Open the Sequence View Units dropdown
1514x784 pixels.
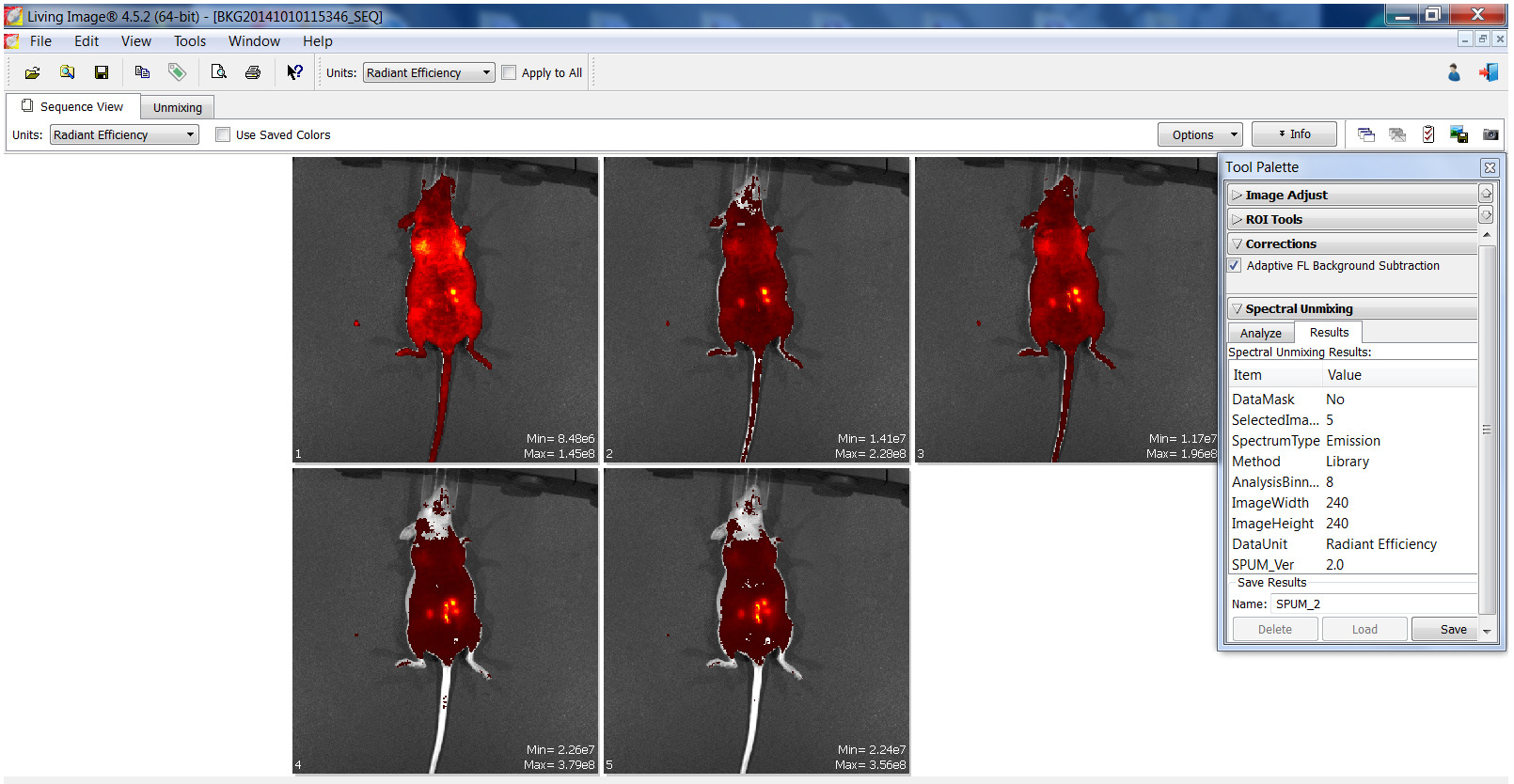coord(124,134)
